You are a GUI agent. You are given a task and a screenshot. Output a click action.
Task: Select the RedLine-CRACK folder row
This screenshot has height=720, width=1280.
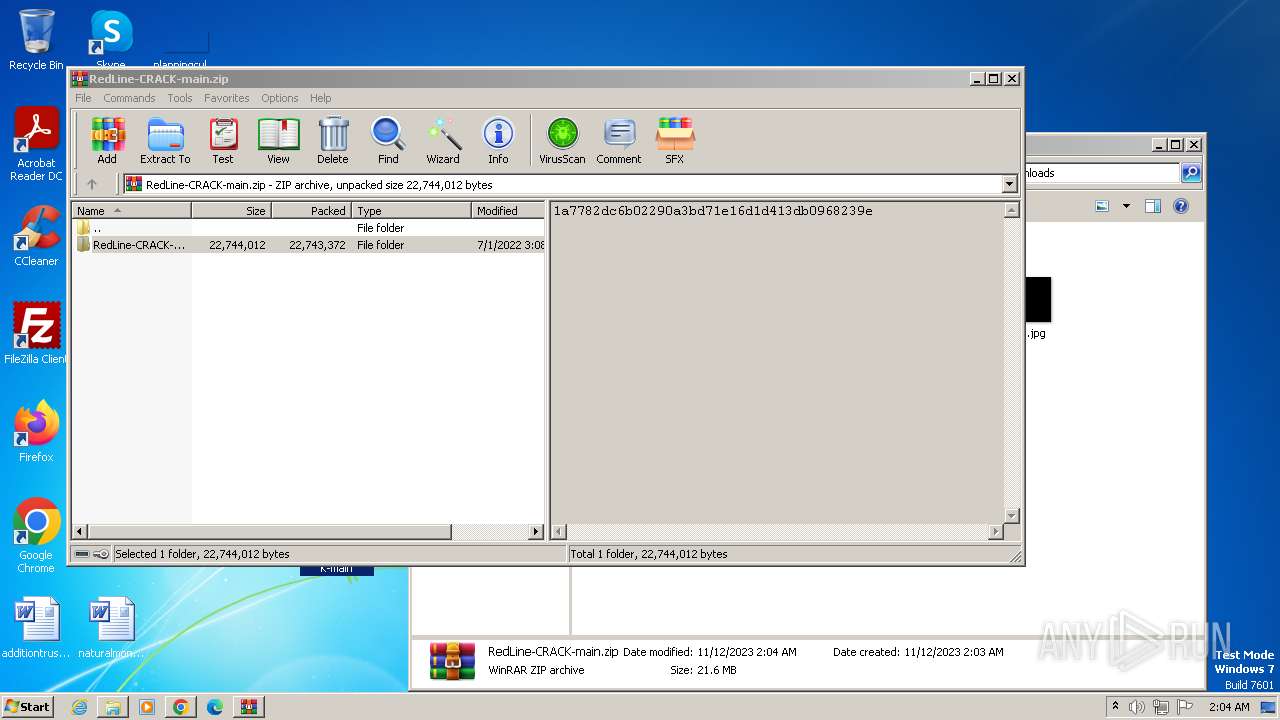click(x=309, y=245)
